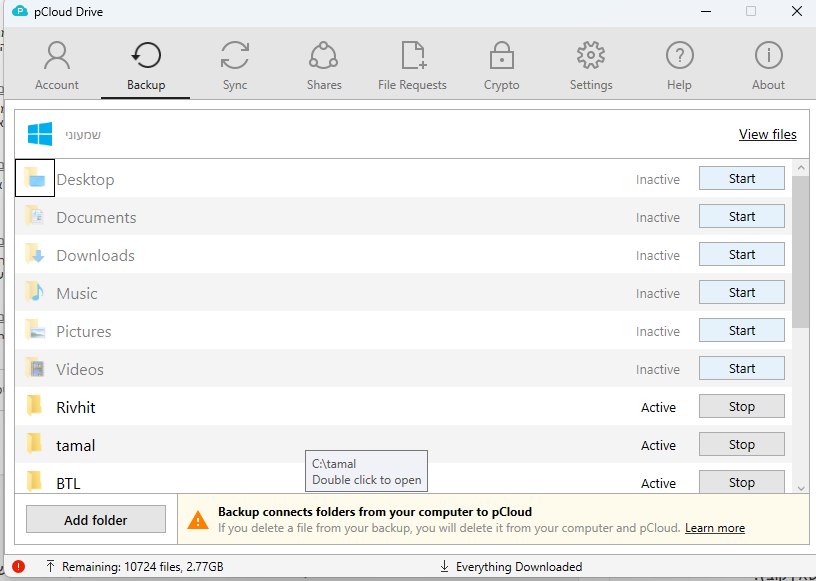Start backup for Pictures folder
816x581 pixels.
(741, 331)
